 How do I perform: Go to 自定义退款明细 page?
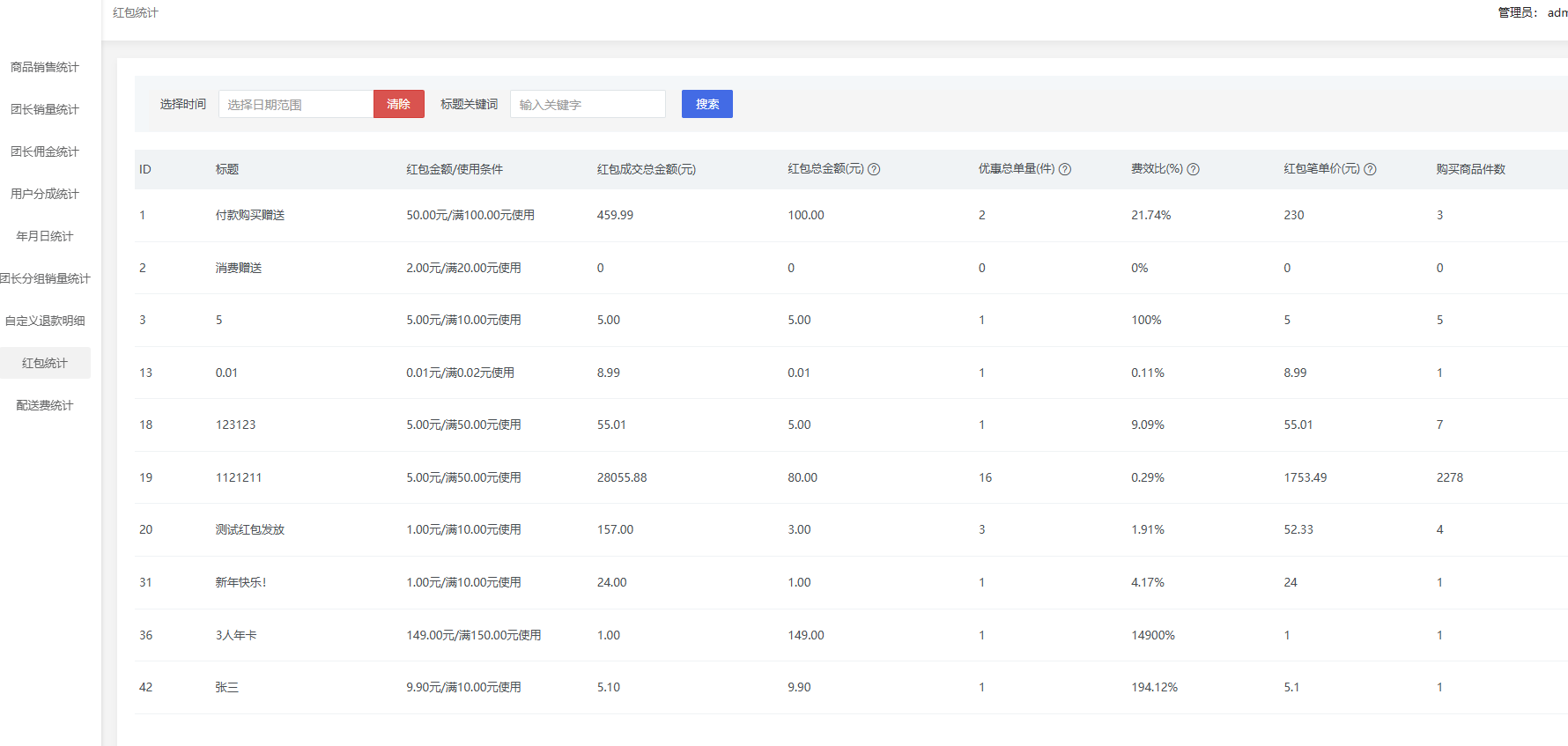coord(45,321)
